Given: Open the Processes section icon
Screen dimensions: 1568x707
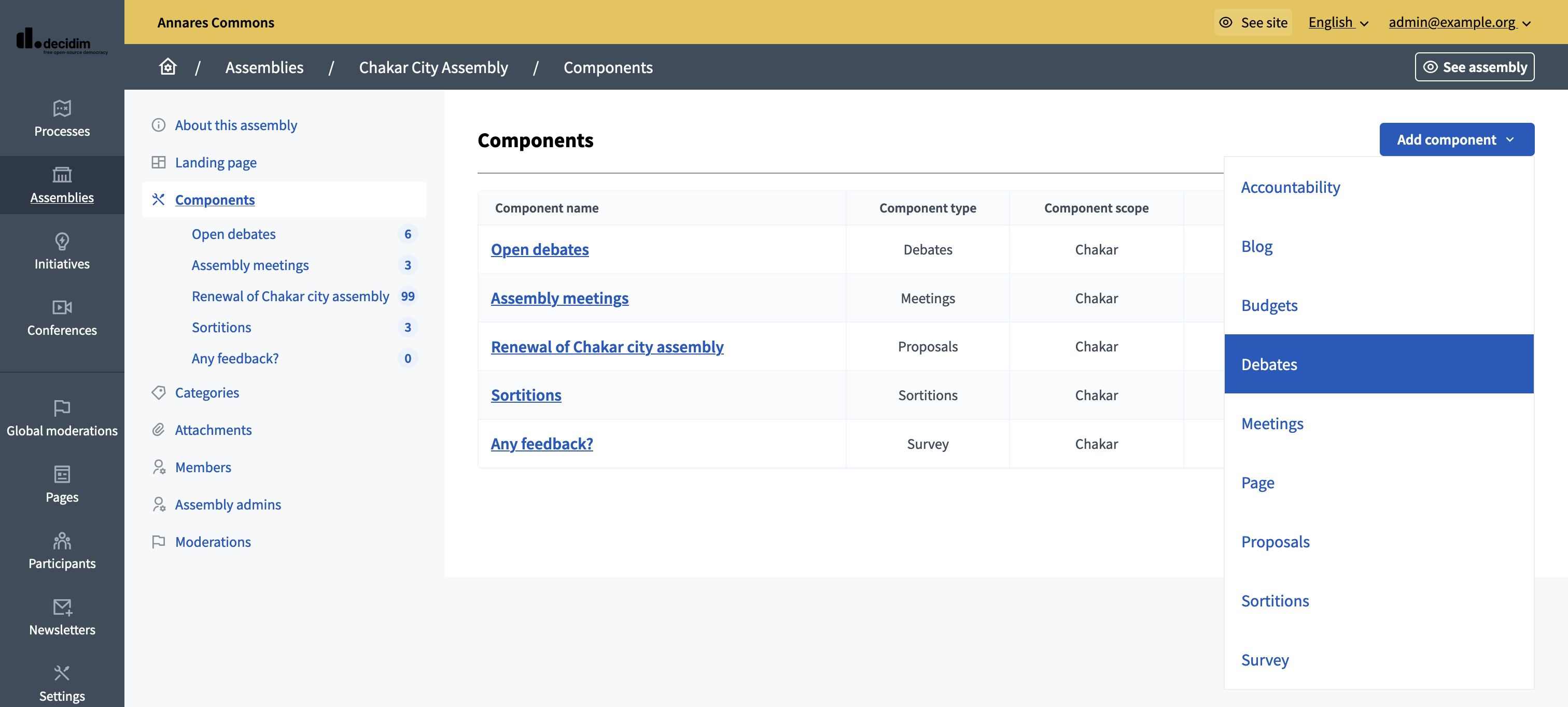Looking at the screenshot, I should tap(62, 108).
